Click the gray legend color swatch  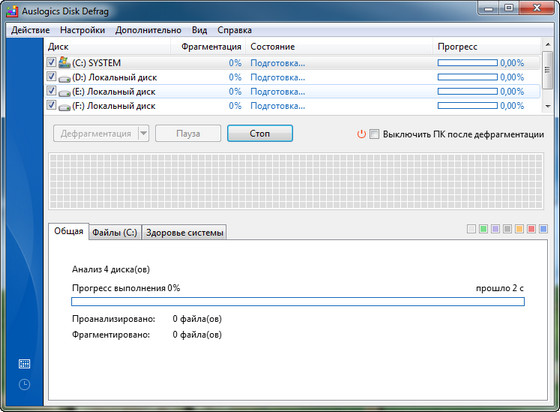click(x=507, y=229)
